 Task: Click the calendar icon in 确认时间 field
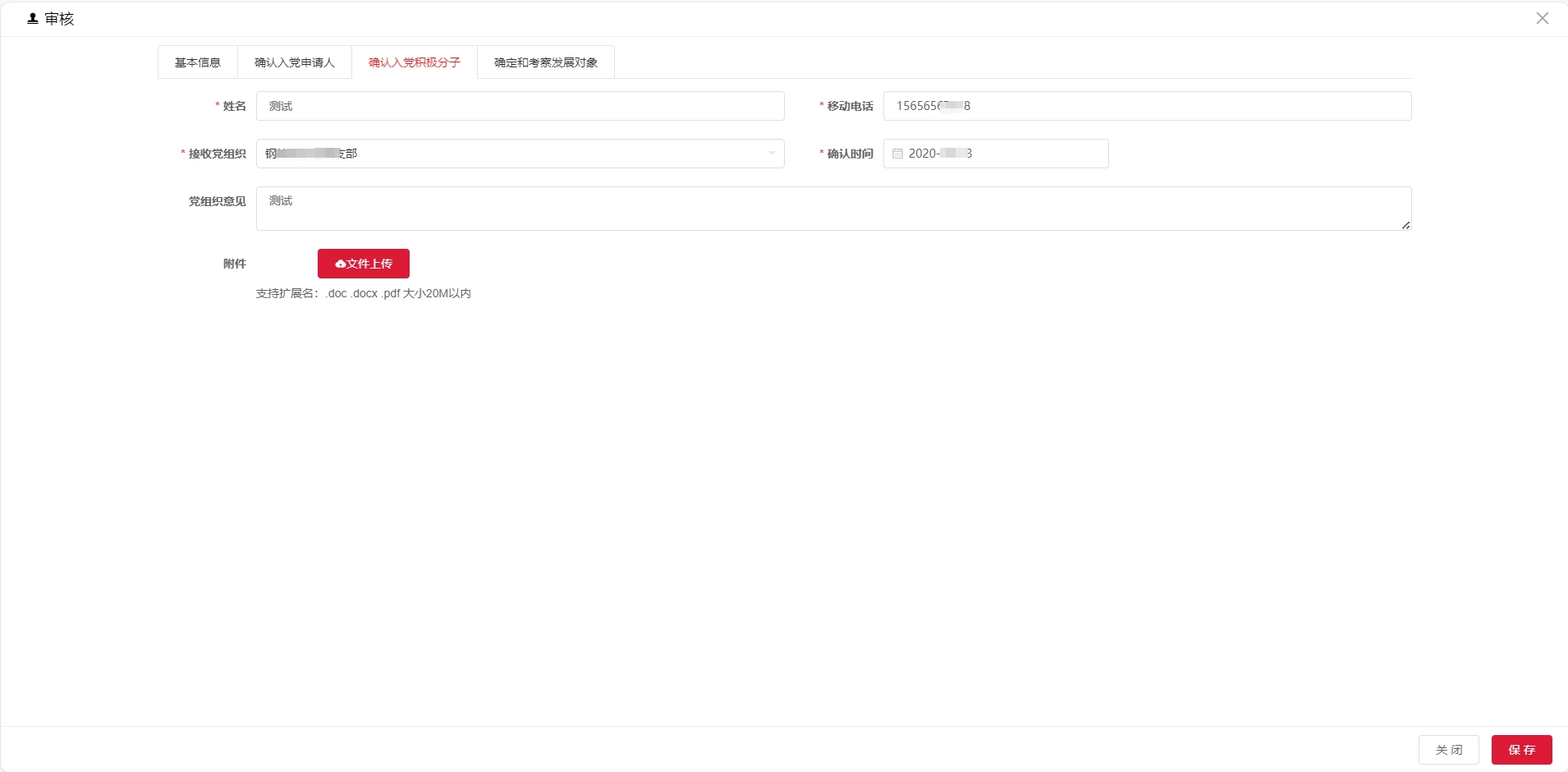(x=897, y=154)
